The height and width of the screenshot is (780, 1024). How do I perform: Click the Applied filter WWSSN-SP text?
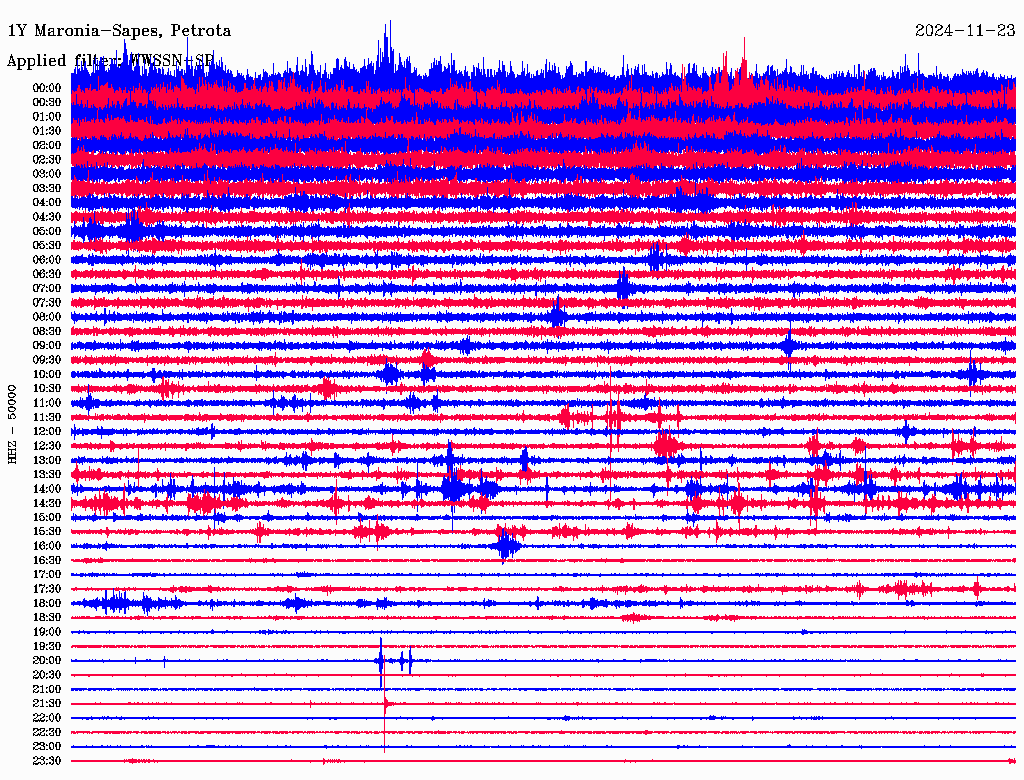tap(110, 61)
